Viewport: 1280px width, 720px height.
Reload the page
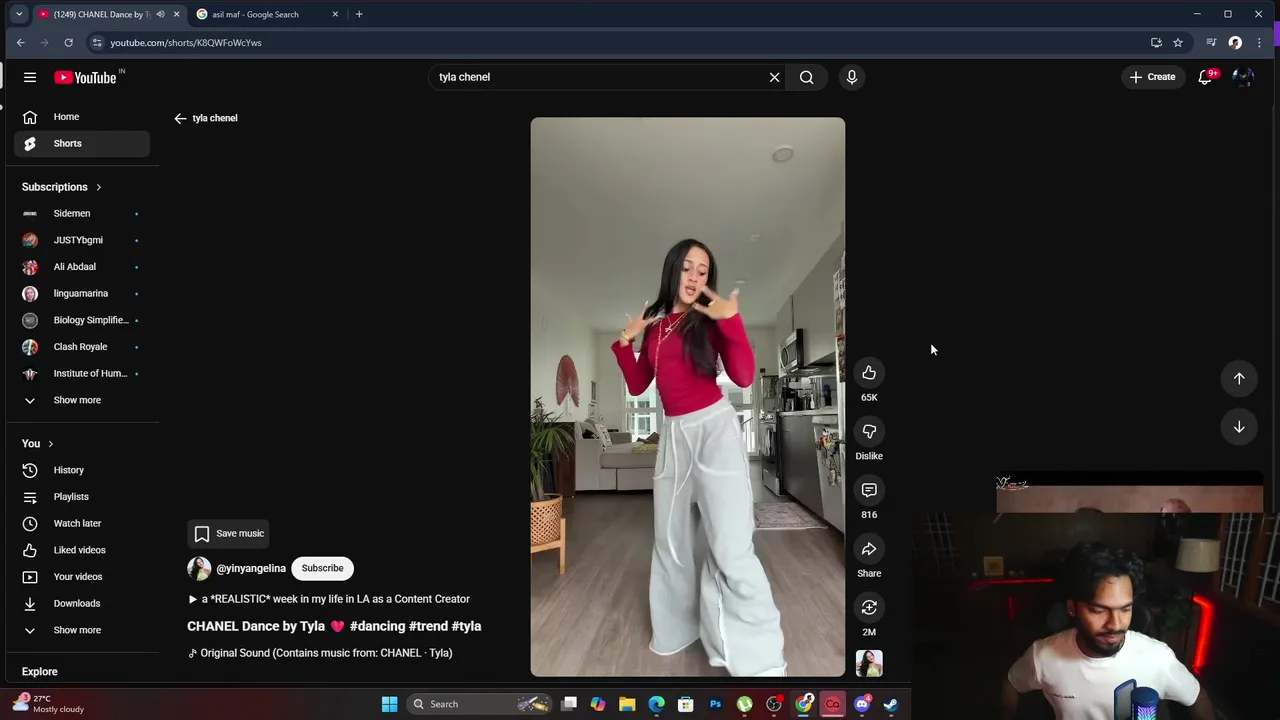68,43
